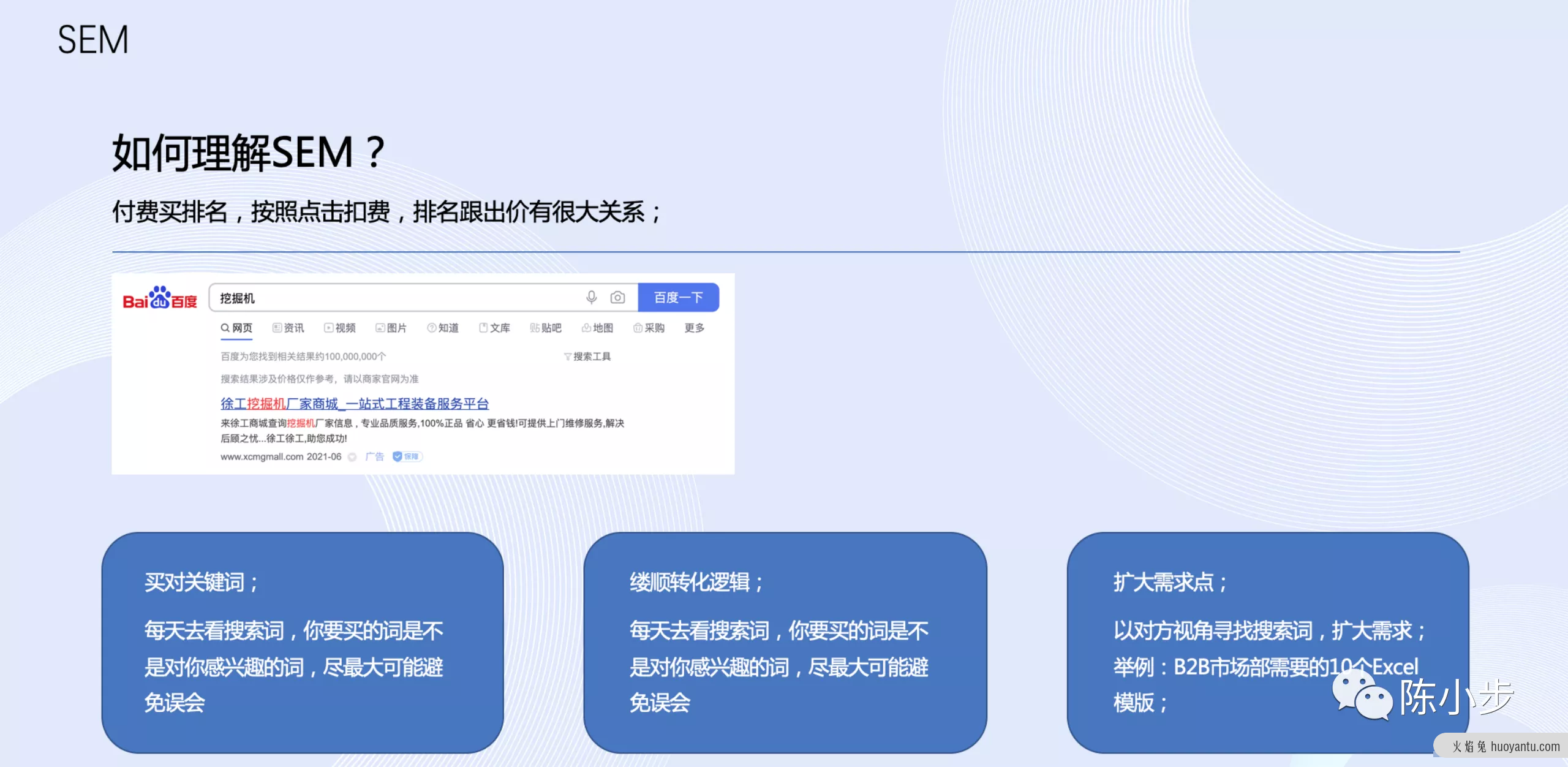Select the 网页 tab

[236, 328]
